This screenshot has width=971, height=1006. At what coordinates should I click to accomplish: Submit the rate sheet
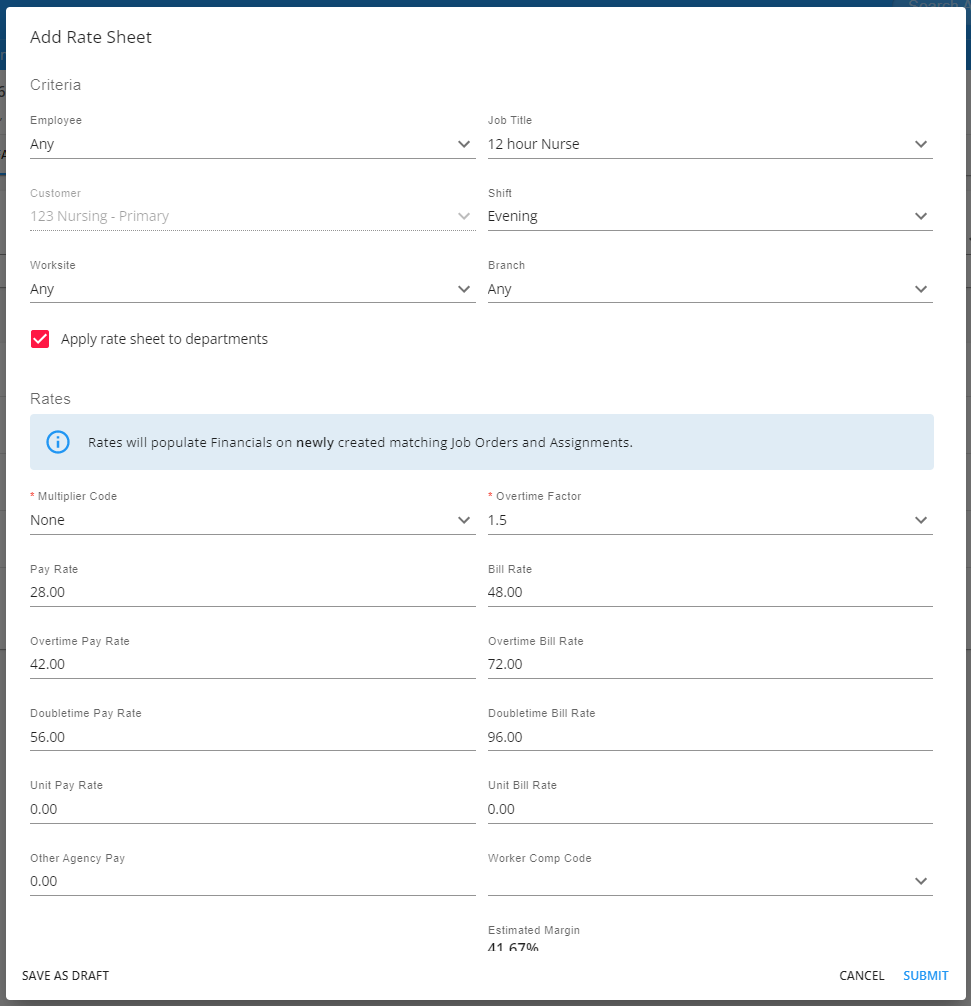(x=926, y=976)
